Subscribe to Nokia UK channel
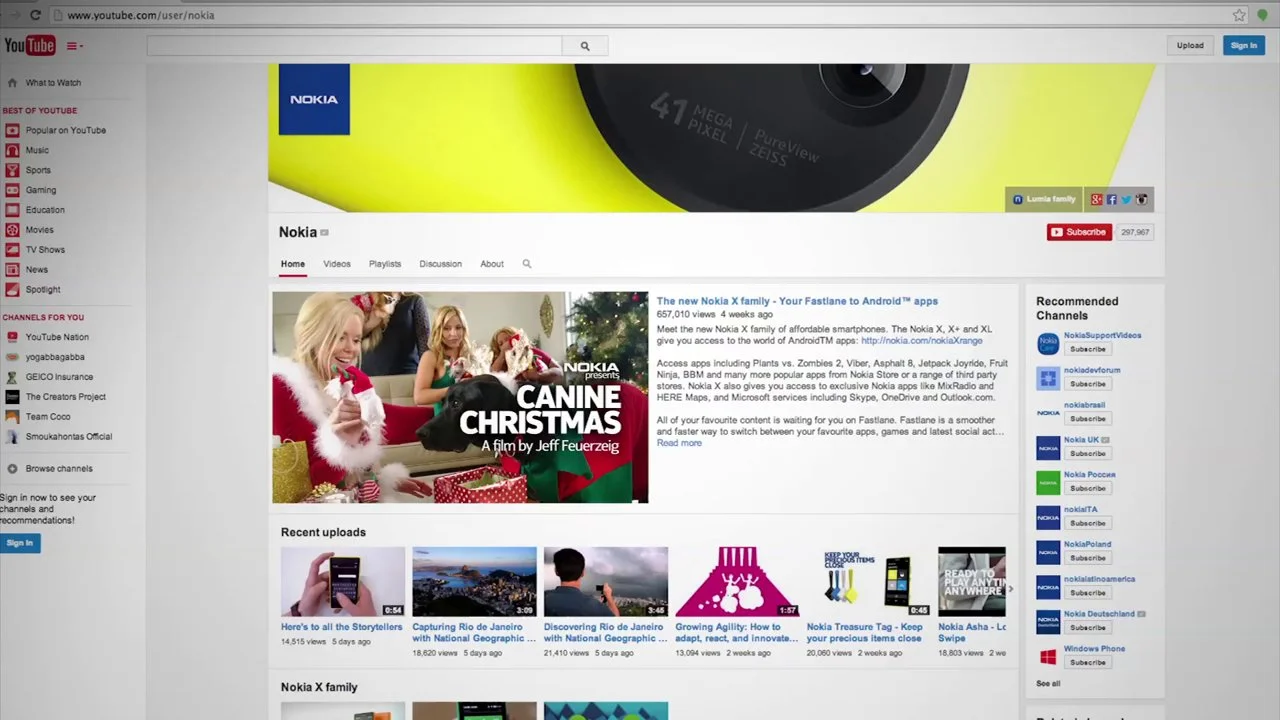This screenshot has height=720, width=1280. [1087, 453]
